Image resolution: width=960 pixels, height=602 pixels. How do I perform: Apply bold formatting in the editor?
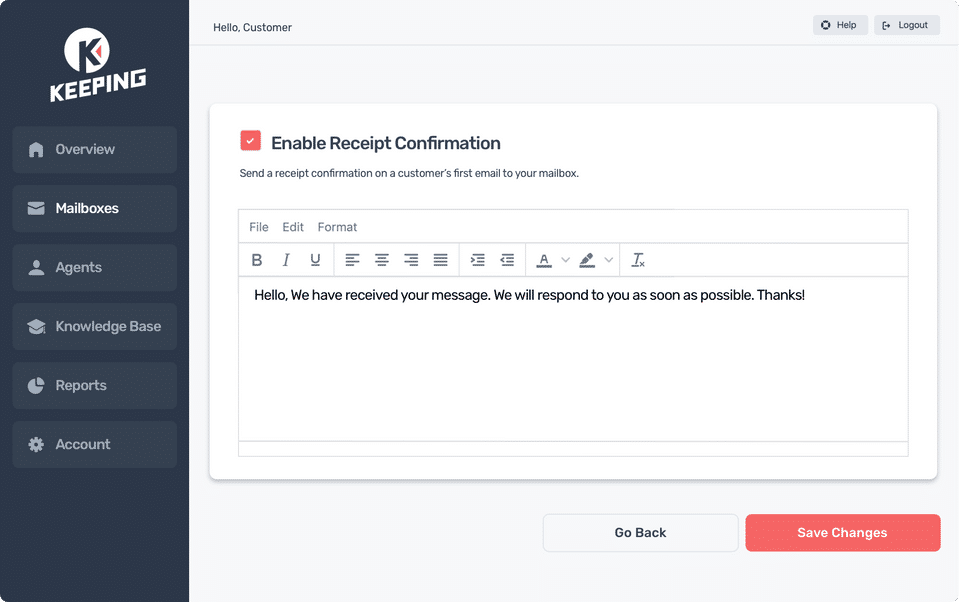click(x=257, y=260)
